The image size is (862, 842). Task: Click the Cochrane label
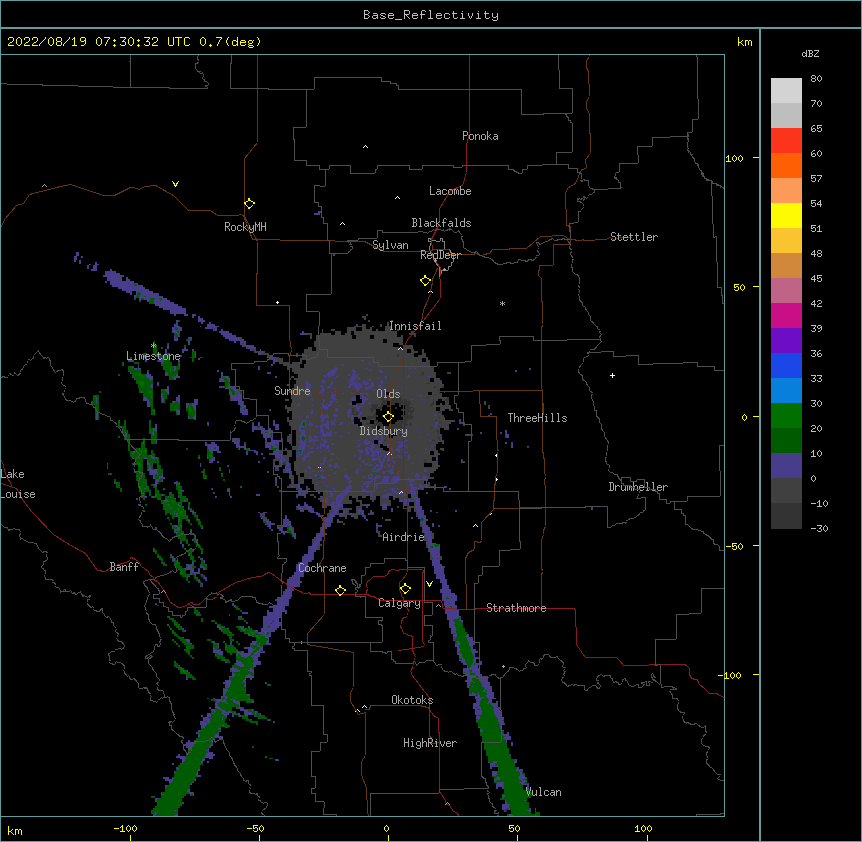point(322,568)
